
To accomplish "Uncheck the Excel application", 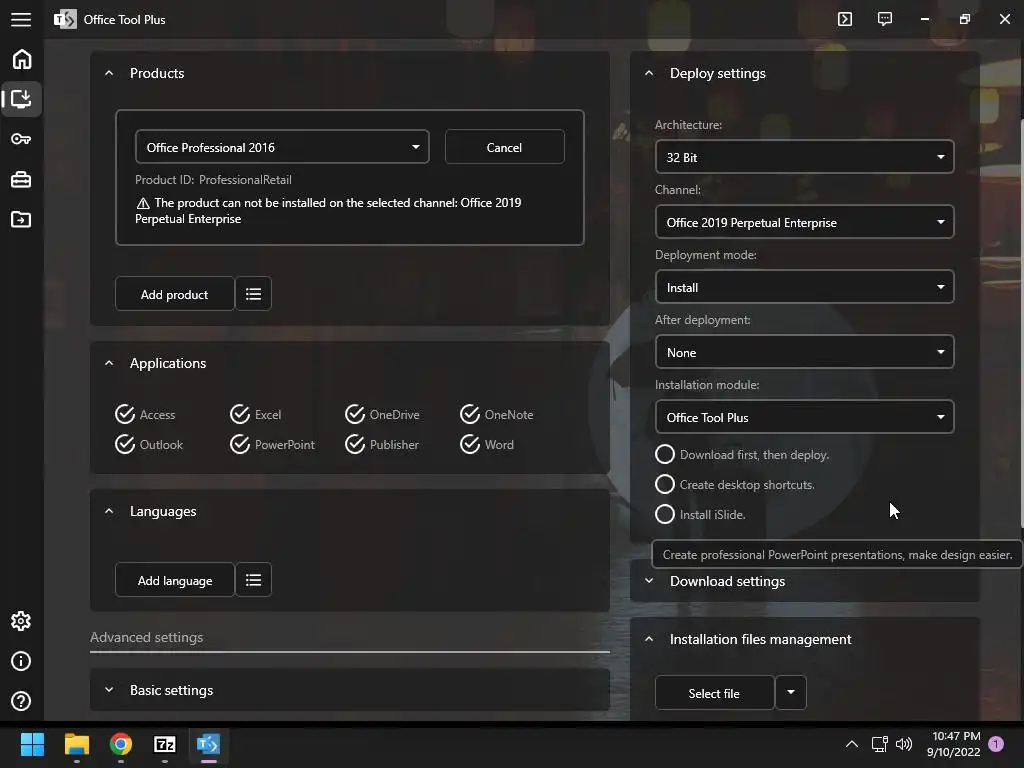I will pyautogui.click(x=255, y=414).
